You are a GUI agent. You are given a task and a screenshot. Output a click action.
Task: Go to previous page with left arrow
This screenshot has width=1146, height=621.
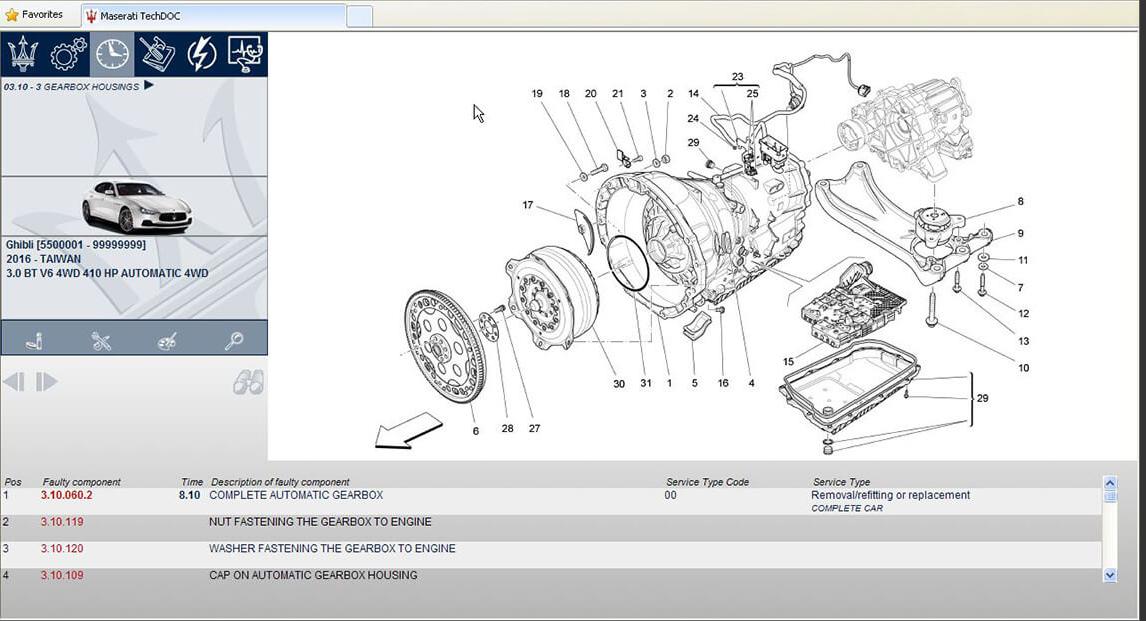(x=14, y=381)
